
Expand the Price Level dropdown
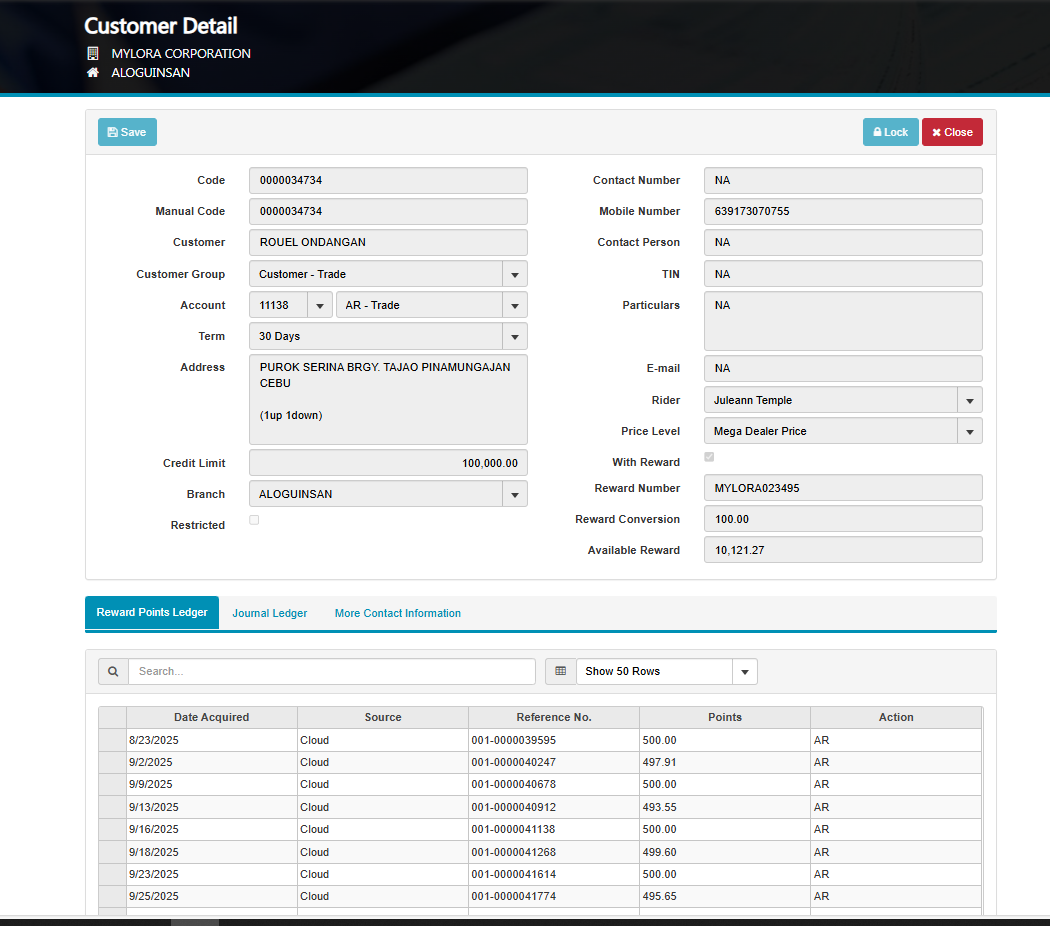click(969, 432)
